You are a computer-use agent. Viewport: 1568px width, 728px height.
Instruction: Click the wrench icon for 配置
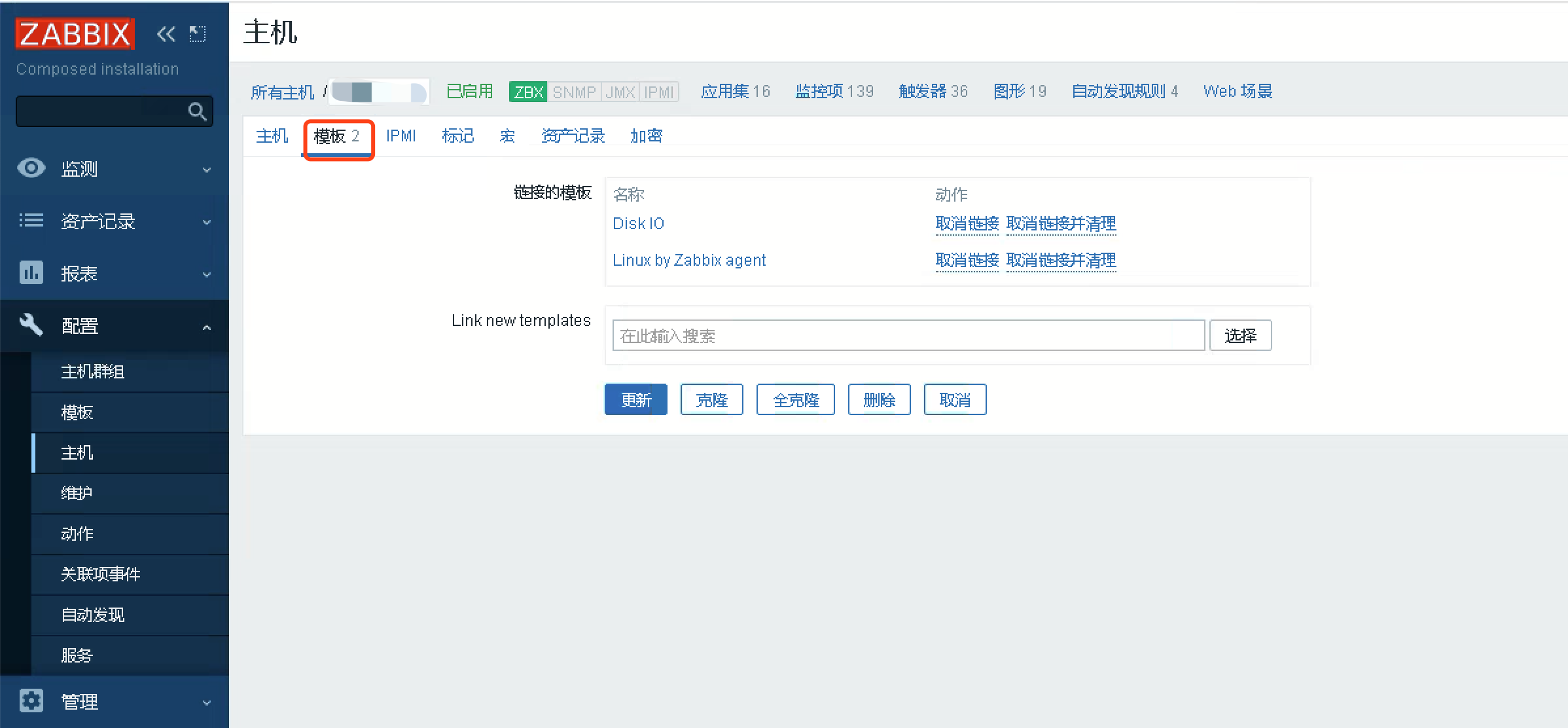click(x=31, y=325)
